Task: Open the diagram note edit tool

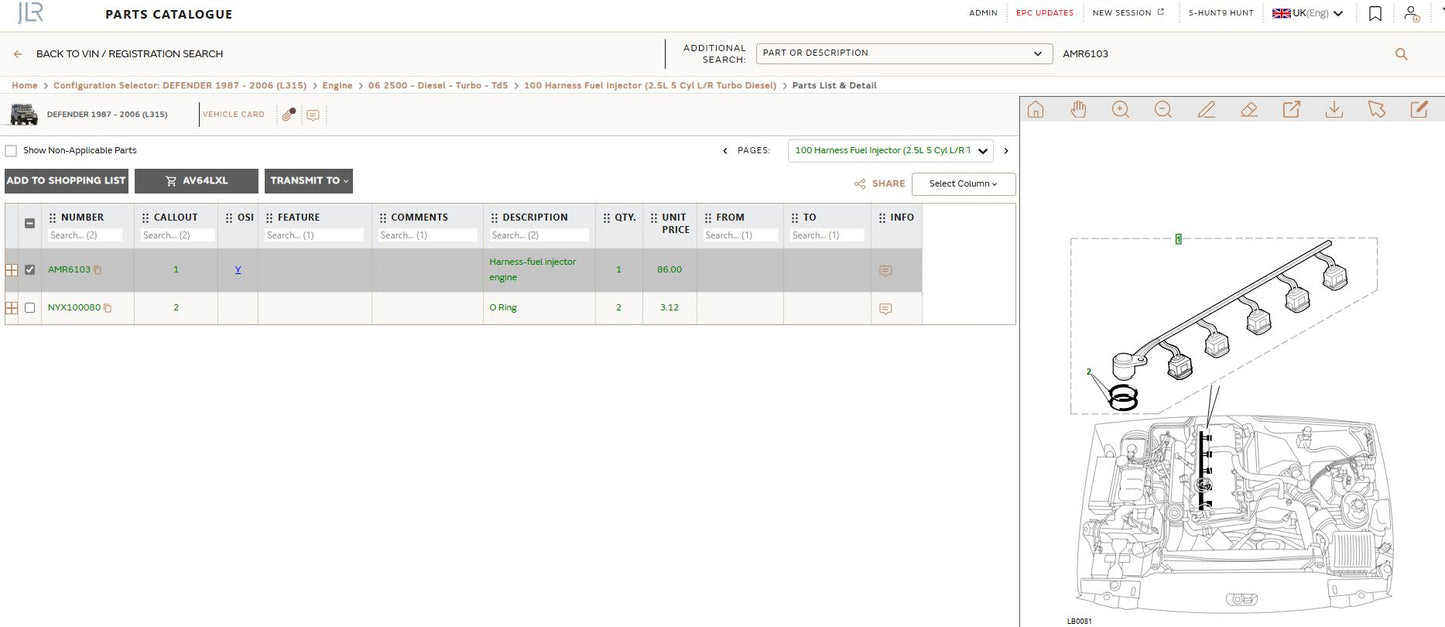Action: 1419,109
